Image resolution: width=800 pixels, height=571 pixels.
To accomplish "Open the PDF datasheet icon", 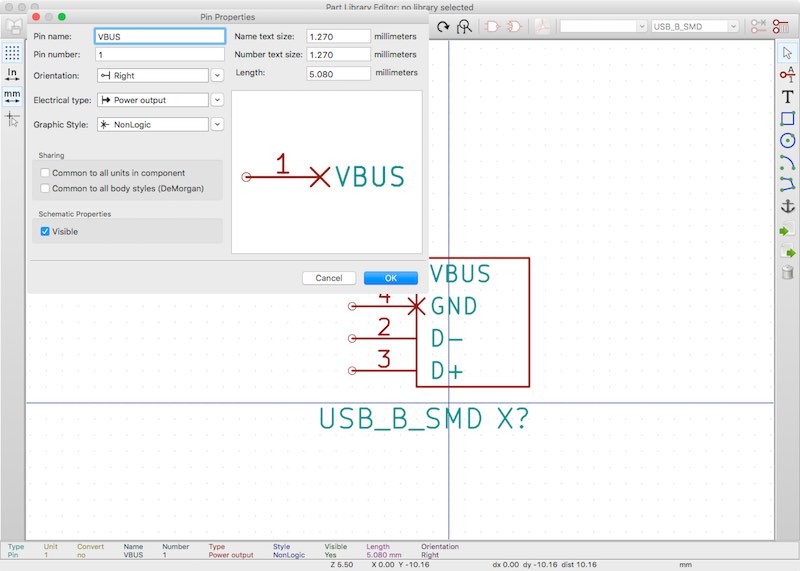I will 542,27.
